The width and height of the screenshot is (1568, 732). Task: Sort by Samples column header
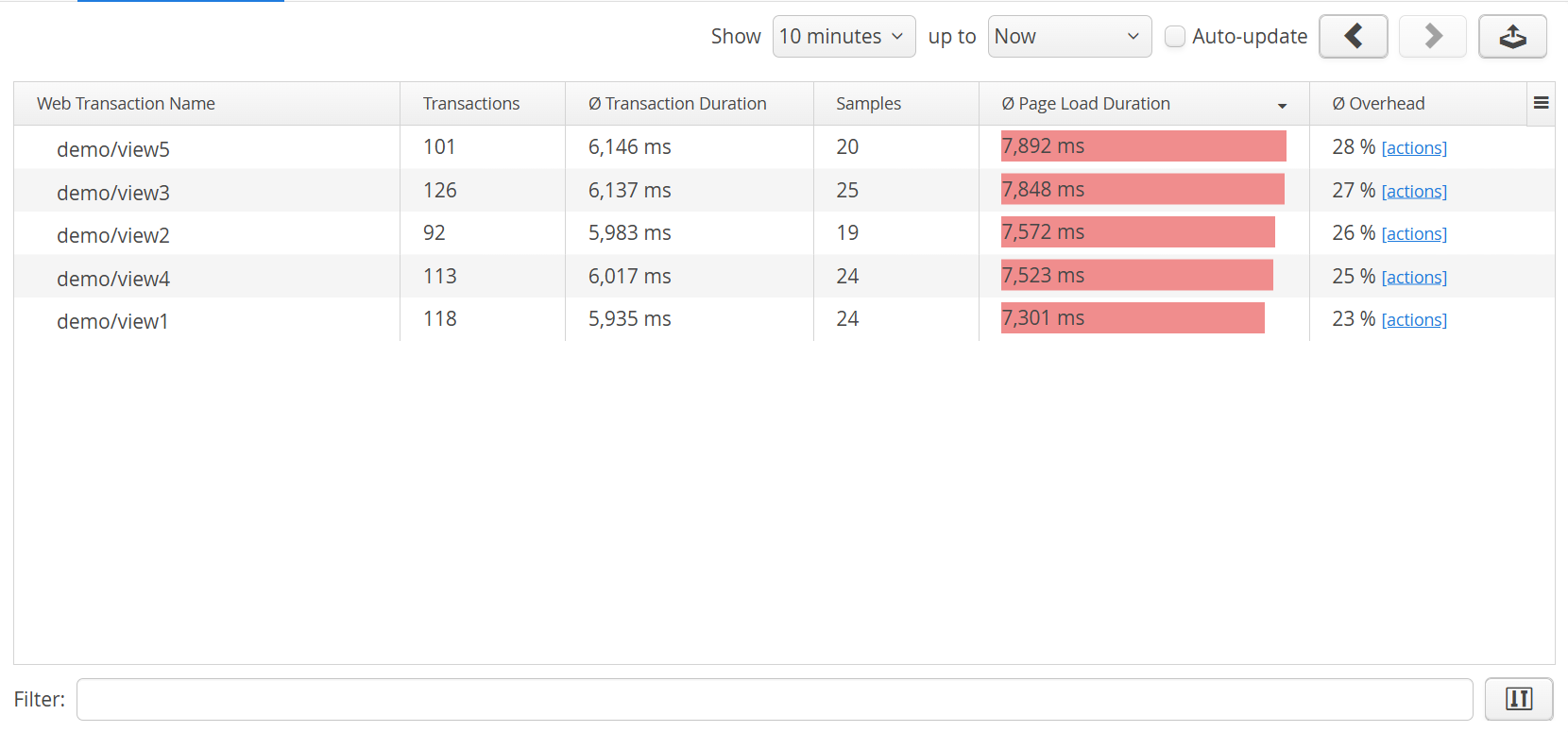pyautogui.click(x=868, y=104)
